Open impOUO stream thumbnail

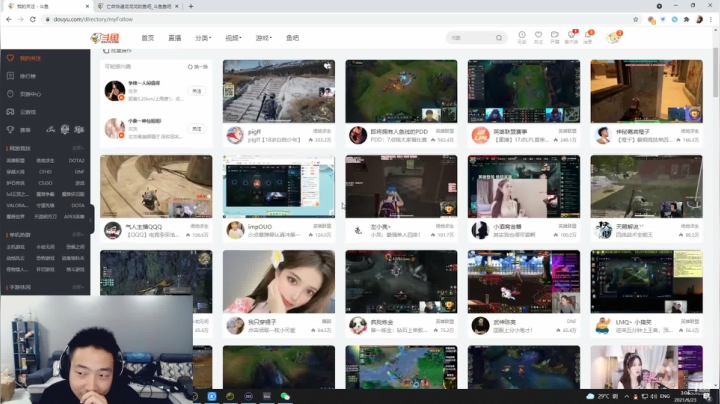[x=279, y=186]
